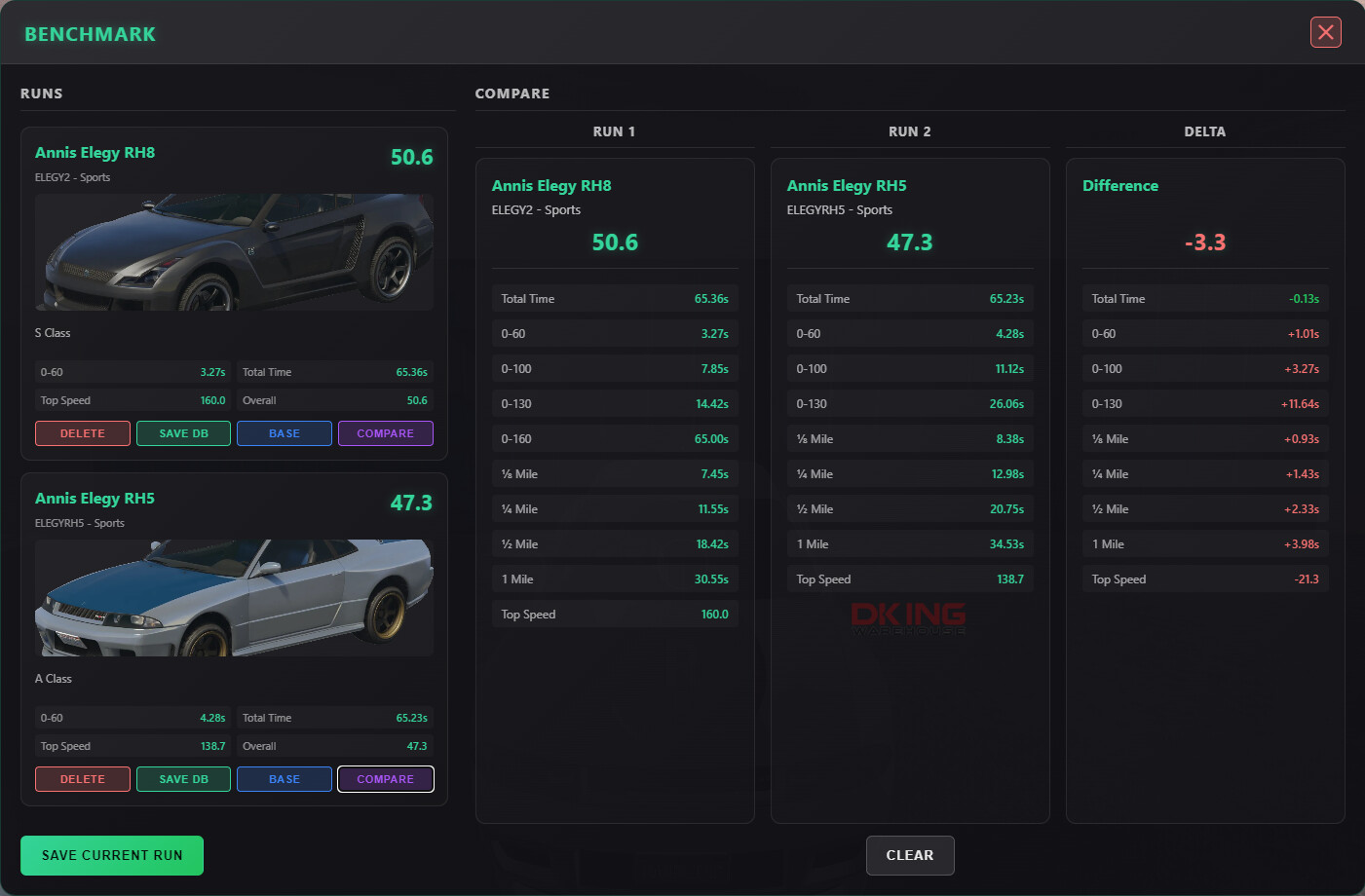
Task: Close the Benchmark window with the X
Action: point(1325,32)
